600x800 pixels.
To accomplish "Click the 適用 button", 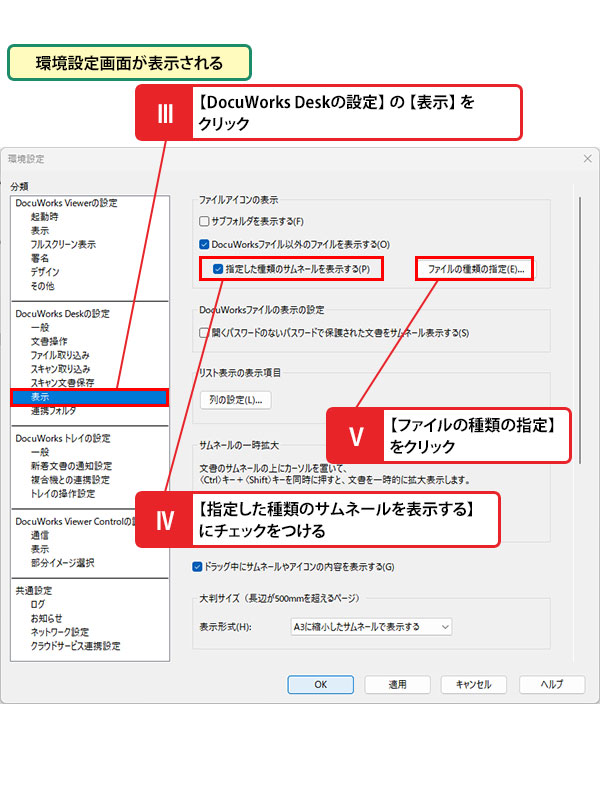I will (x=397, y=685).
